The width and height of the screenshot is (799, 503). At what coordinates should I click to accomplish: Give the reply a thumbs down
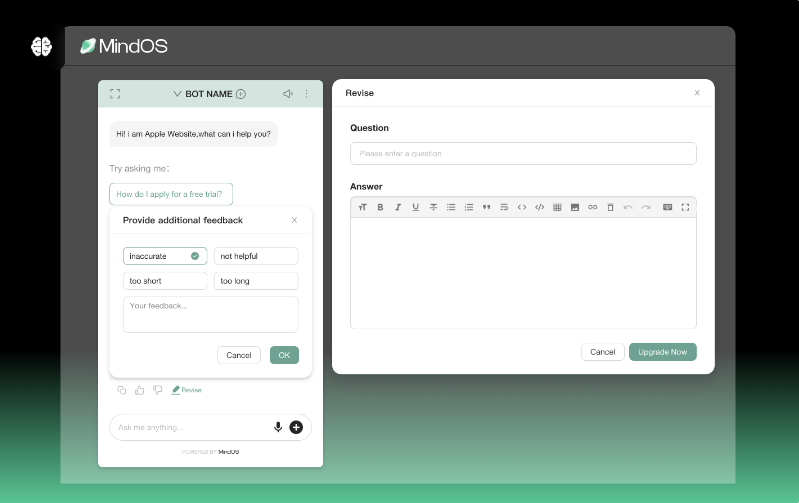tap(157, 390)
